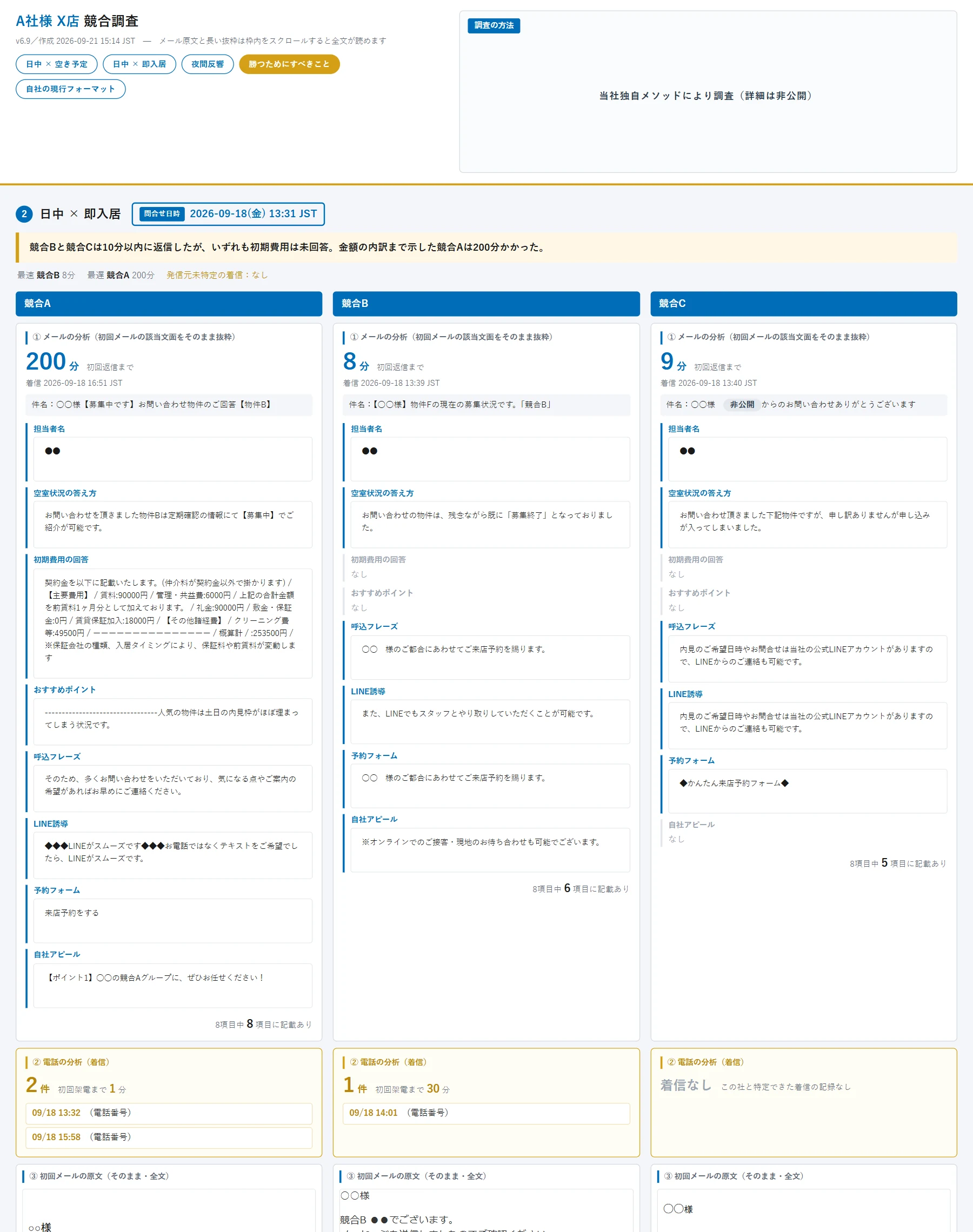
Task: Click 競合A's LINE誘導 excerpt with ◆◆◆
Action: click(172, 855)
